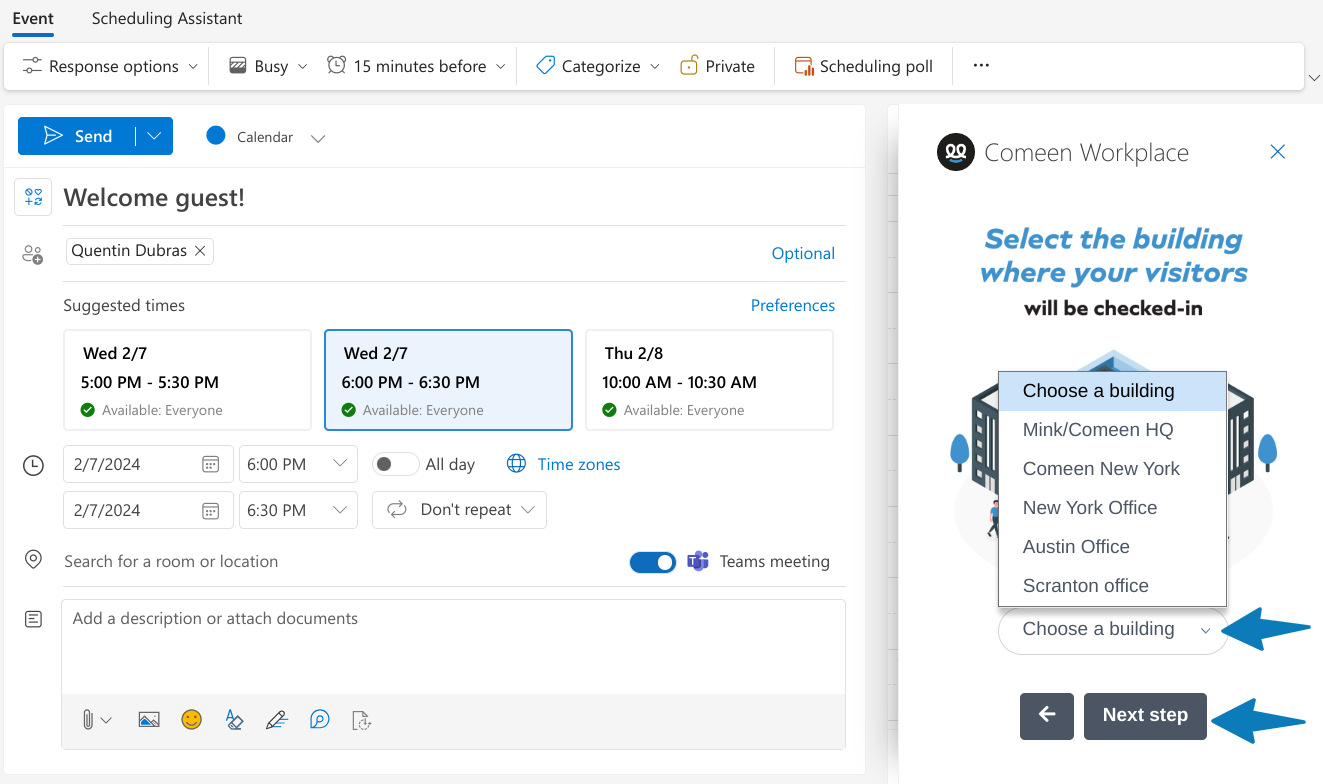
Task: Click the Choose a building combo box
Action: click(x=1113, y=631)
